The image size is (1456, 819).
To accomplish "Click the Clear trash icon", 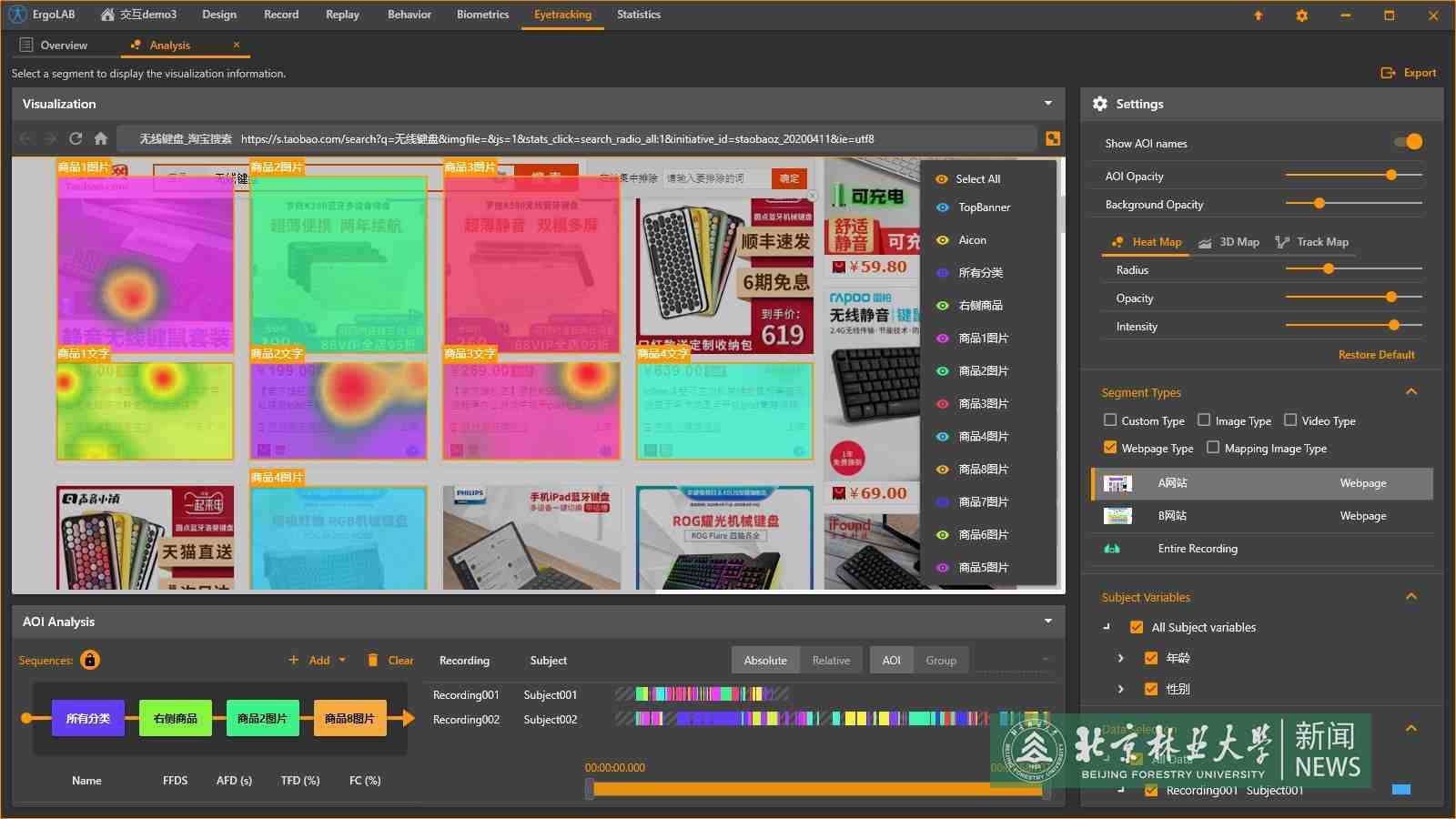I will pyautogui.click(x=372, y=660).
